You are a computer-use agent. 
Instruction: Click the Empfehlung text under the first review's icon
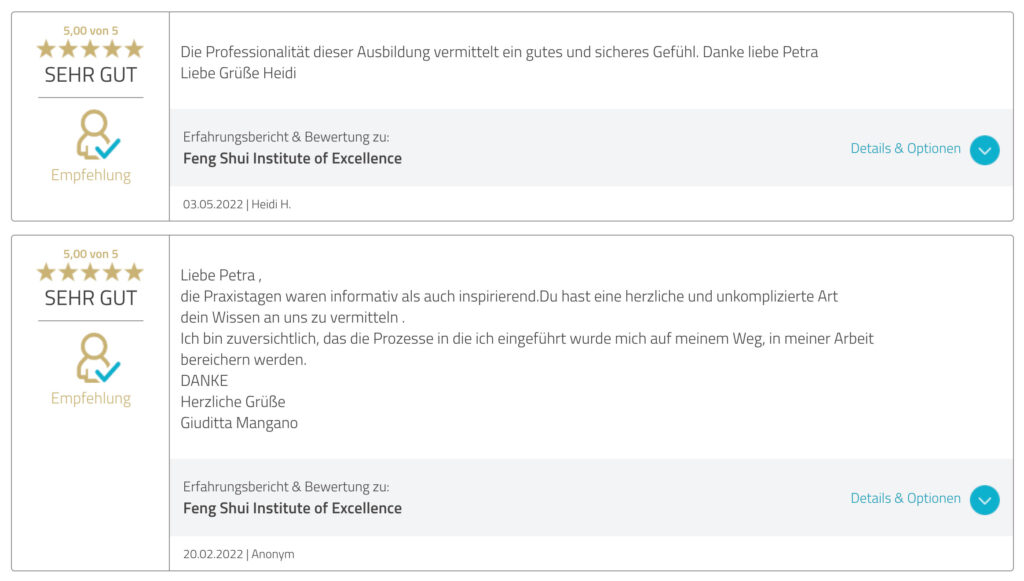coord(91,175)
